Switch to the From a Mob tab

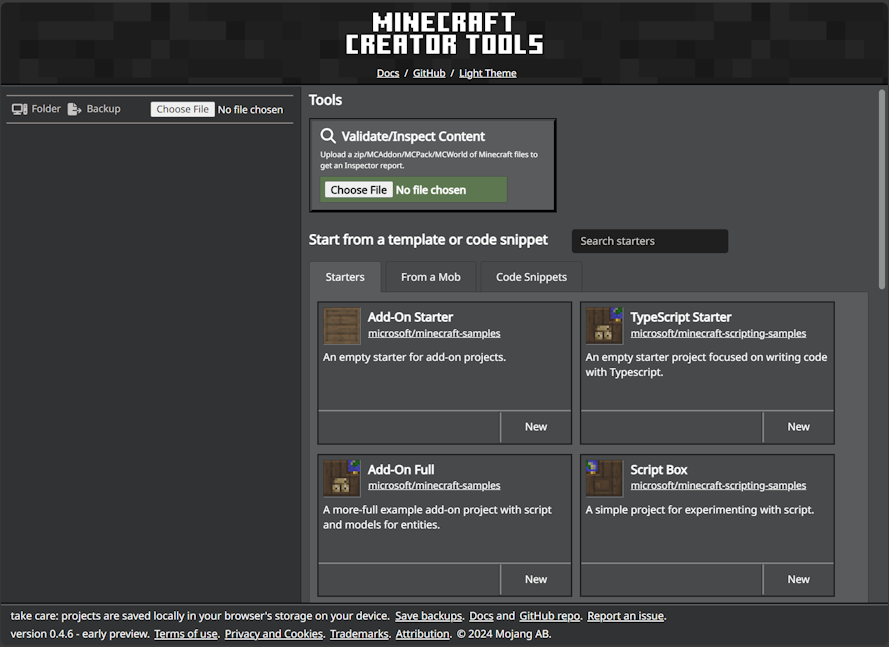pos(430,277)
